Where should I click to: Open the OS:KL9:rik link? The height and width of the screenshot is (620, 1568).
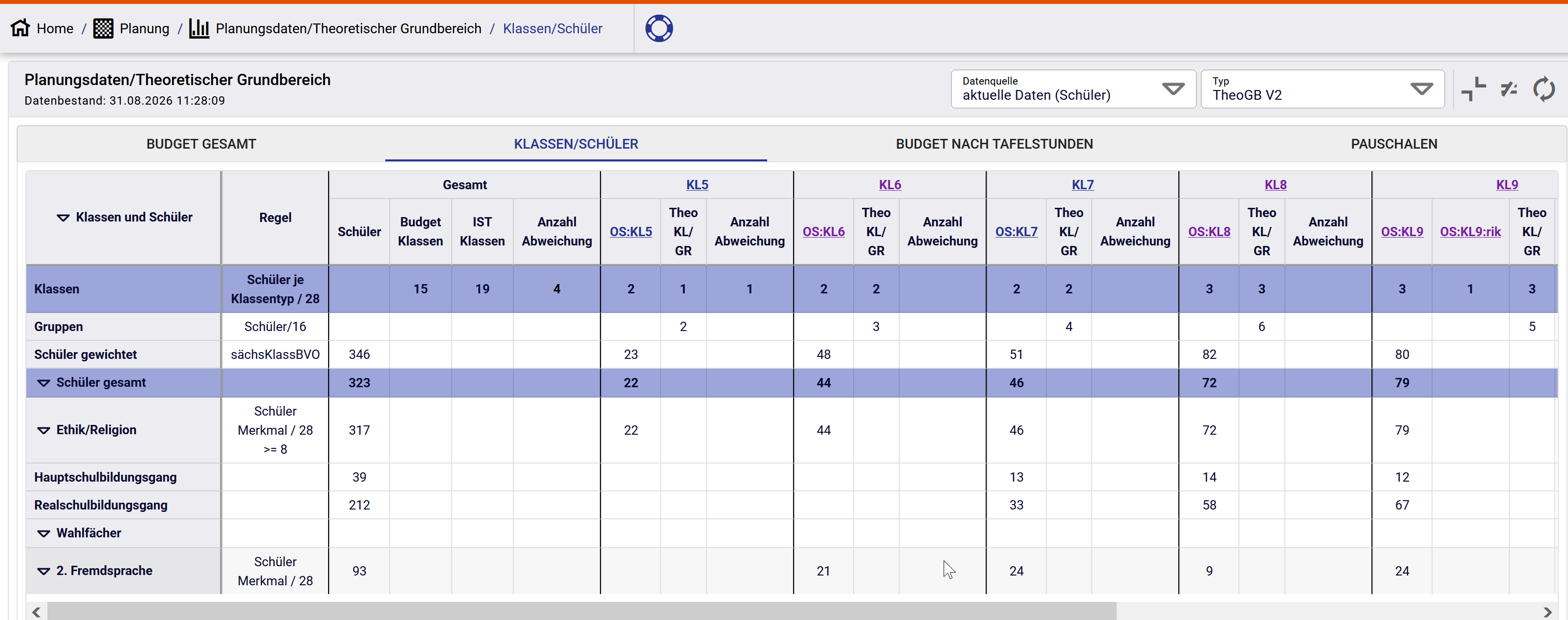coord(1470,232)
